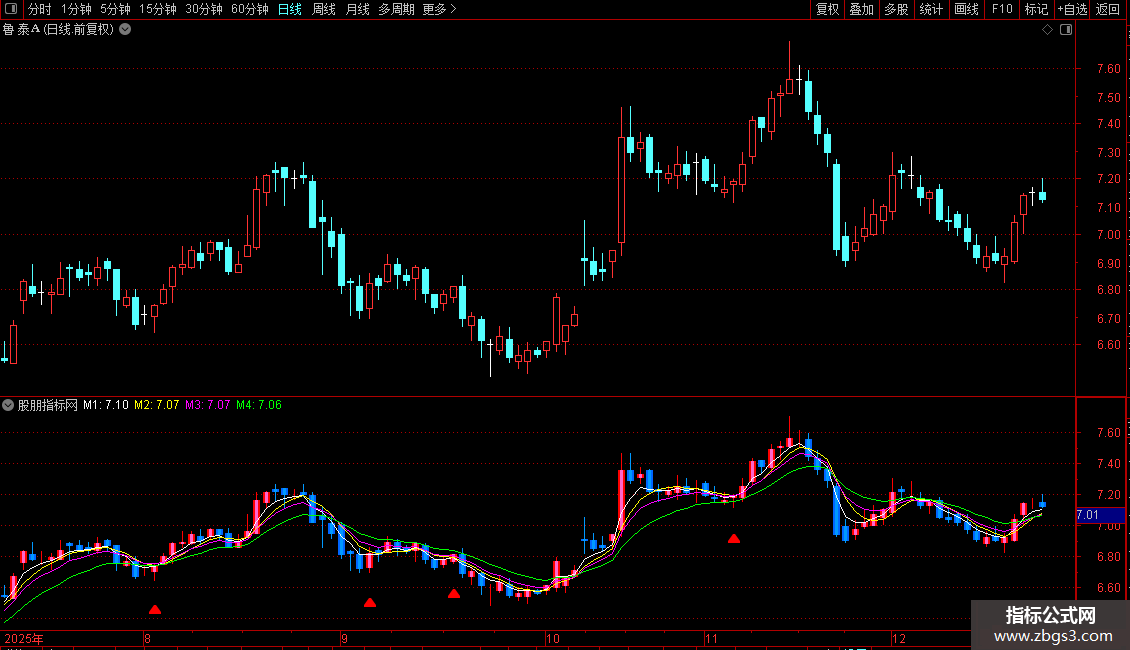
Task: Click the diamond icon above the chart
Action: [1048, 30]
